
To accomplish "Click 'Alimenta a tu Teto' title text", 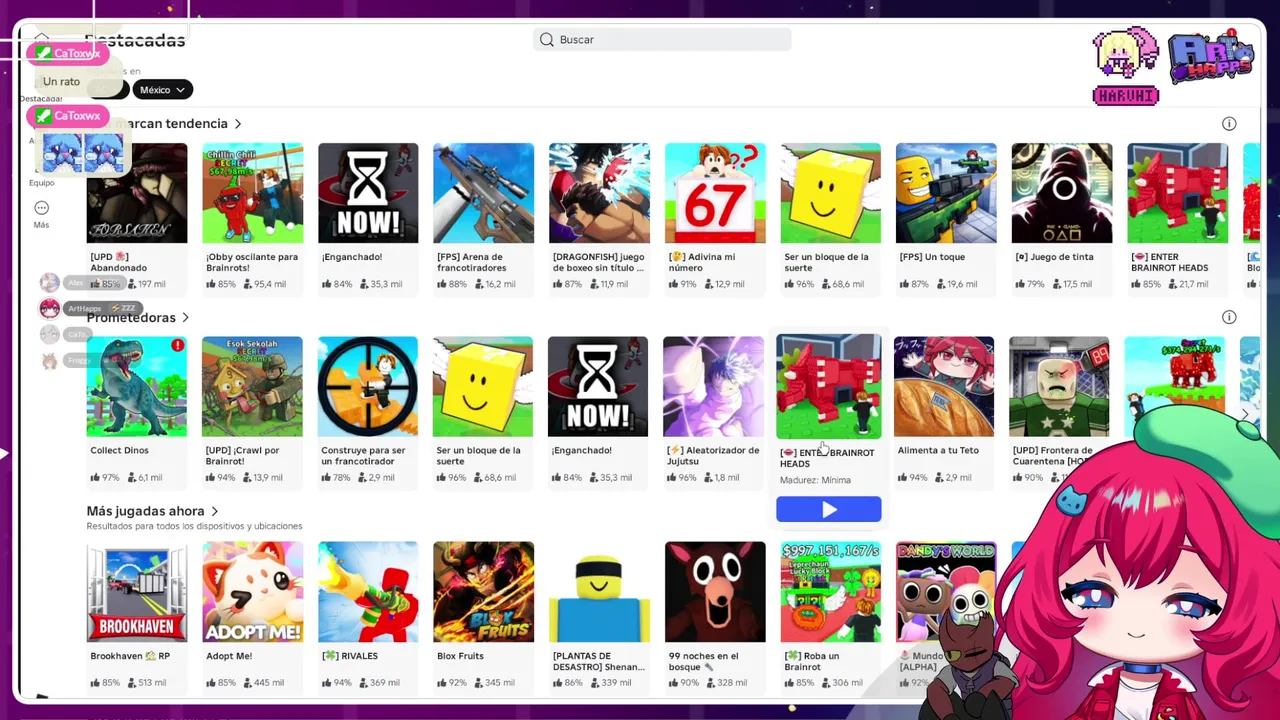I will pos(938,451).
